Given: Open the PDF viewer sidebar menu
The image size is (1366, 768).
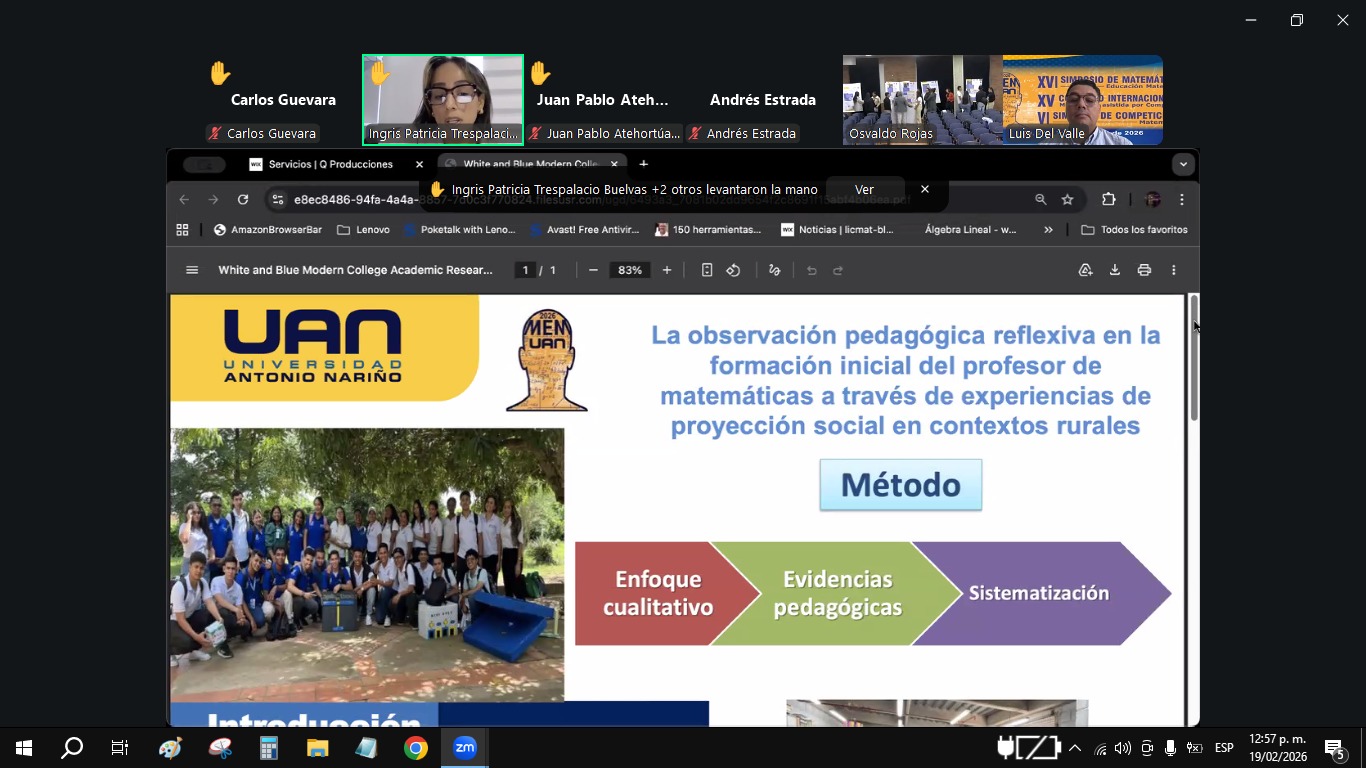Looking at the screenshot, I should 192,270.
